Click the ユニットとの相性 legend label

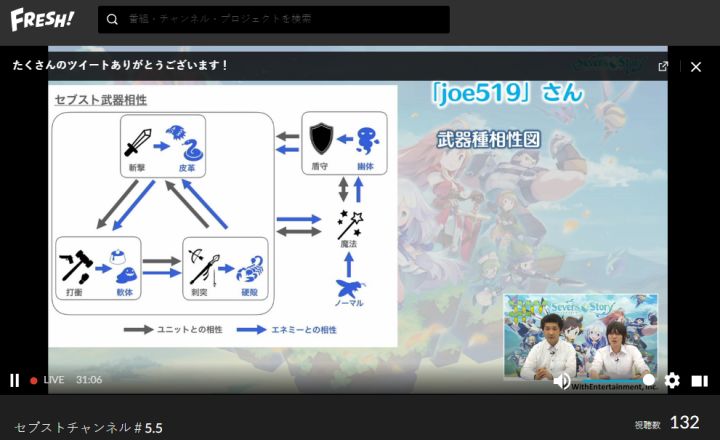190,329
